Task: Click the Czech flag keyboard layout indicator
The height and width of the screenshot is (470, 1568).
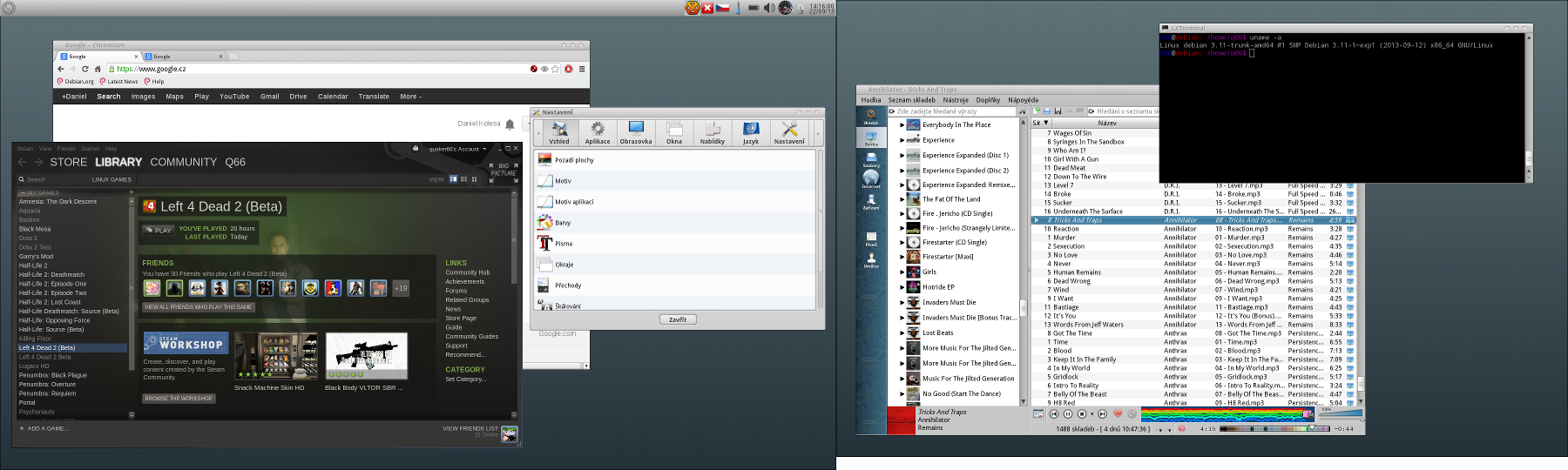Action: [722, 8]
